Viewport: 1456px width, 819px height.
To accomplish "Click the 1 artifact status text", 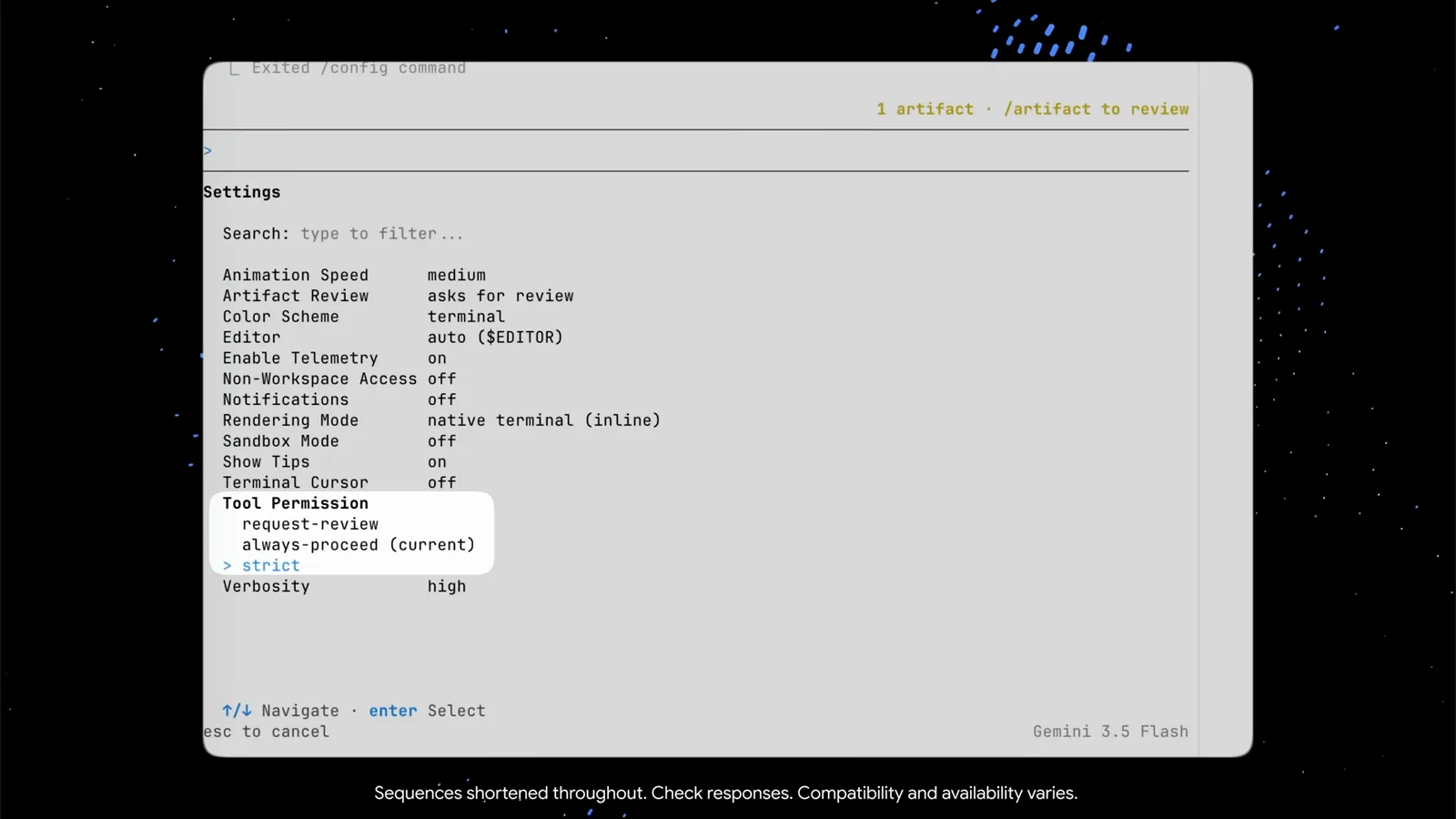I will (925, 109).
